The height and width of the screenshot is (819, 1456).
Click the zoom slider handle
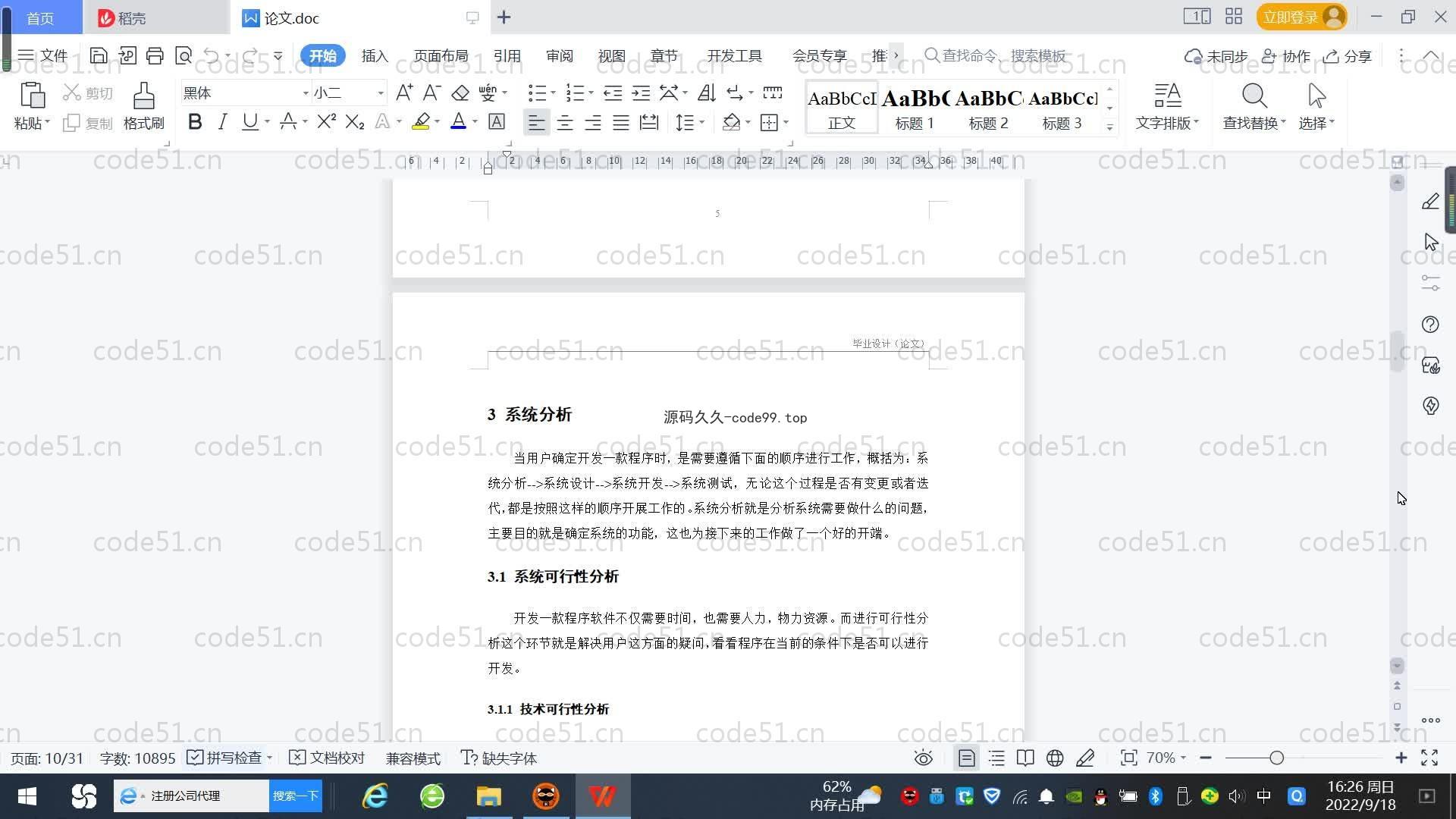1276,758
